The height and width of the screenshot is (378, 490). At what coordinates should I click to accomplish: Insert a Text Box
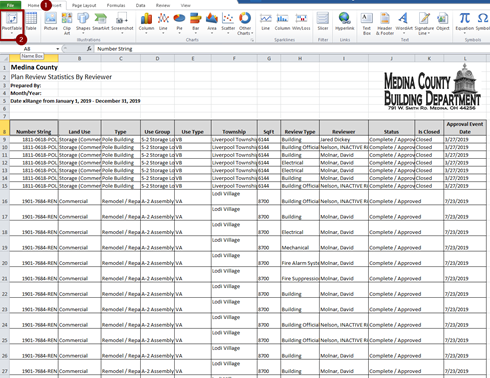coord(367,23)
